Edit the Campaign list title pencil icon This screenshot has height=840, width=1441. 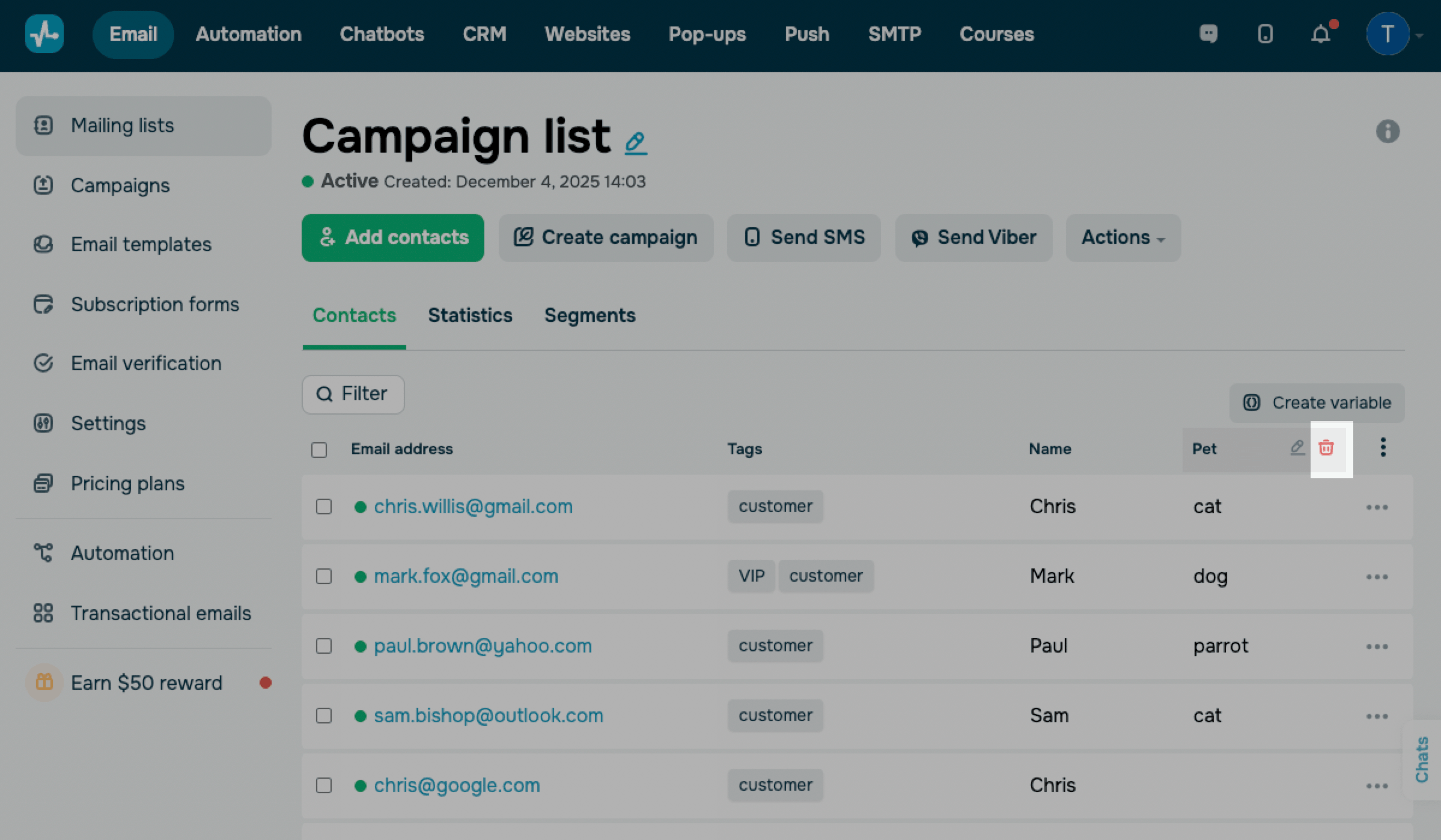point(635,143)
